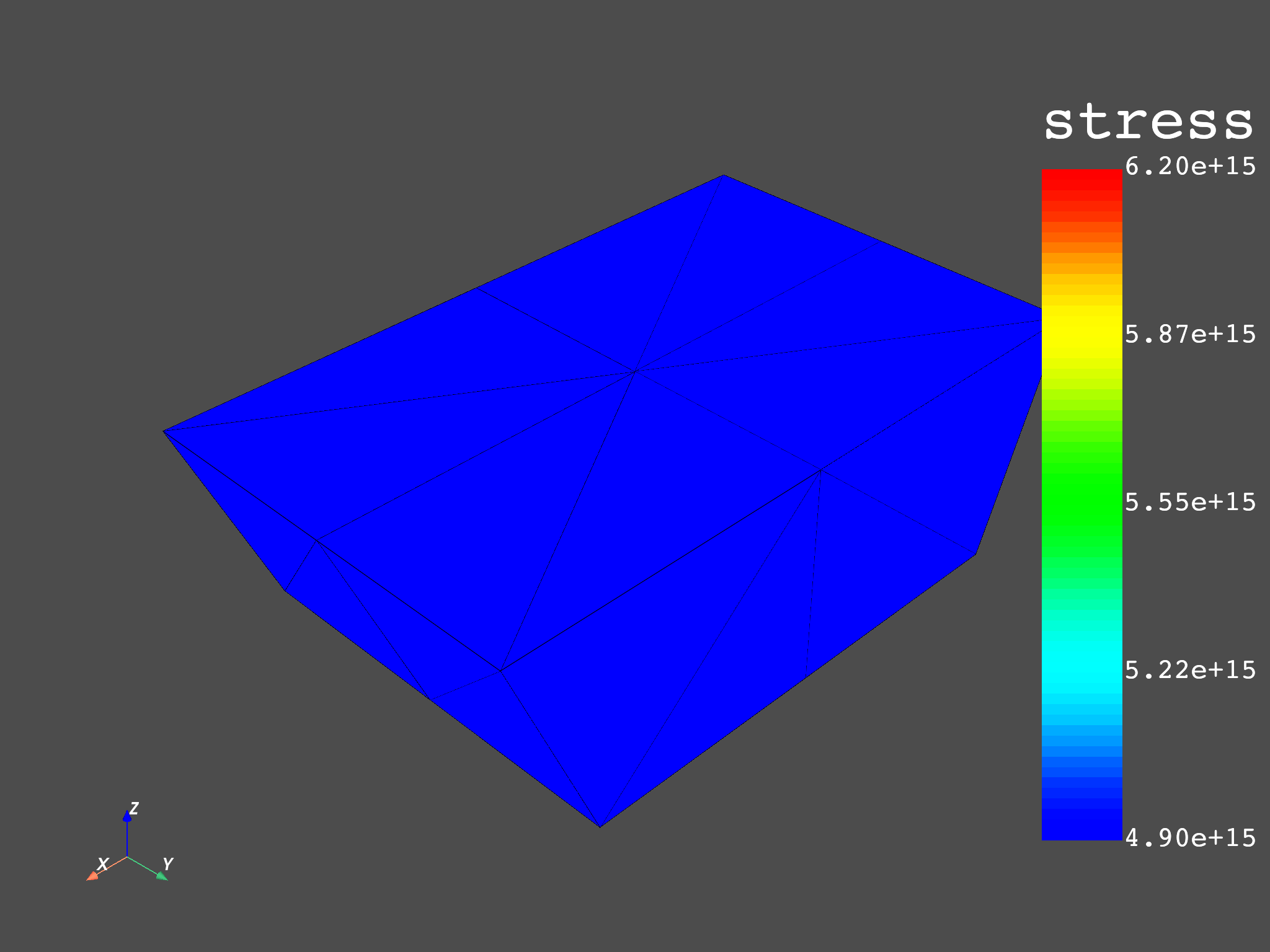
Task: Click the center vertex of the mesh top
Action: [x=635, y=372]
